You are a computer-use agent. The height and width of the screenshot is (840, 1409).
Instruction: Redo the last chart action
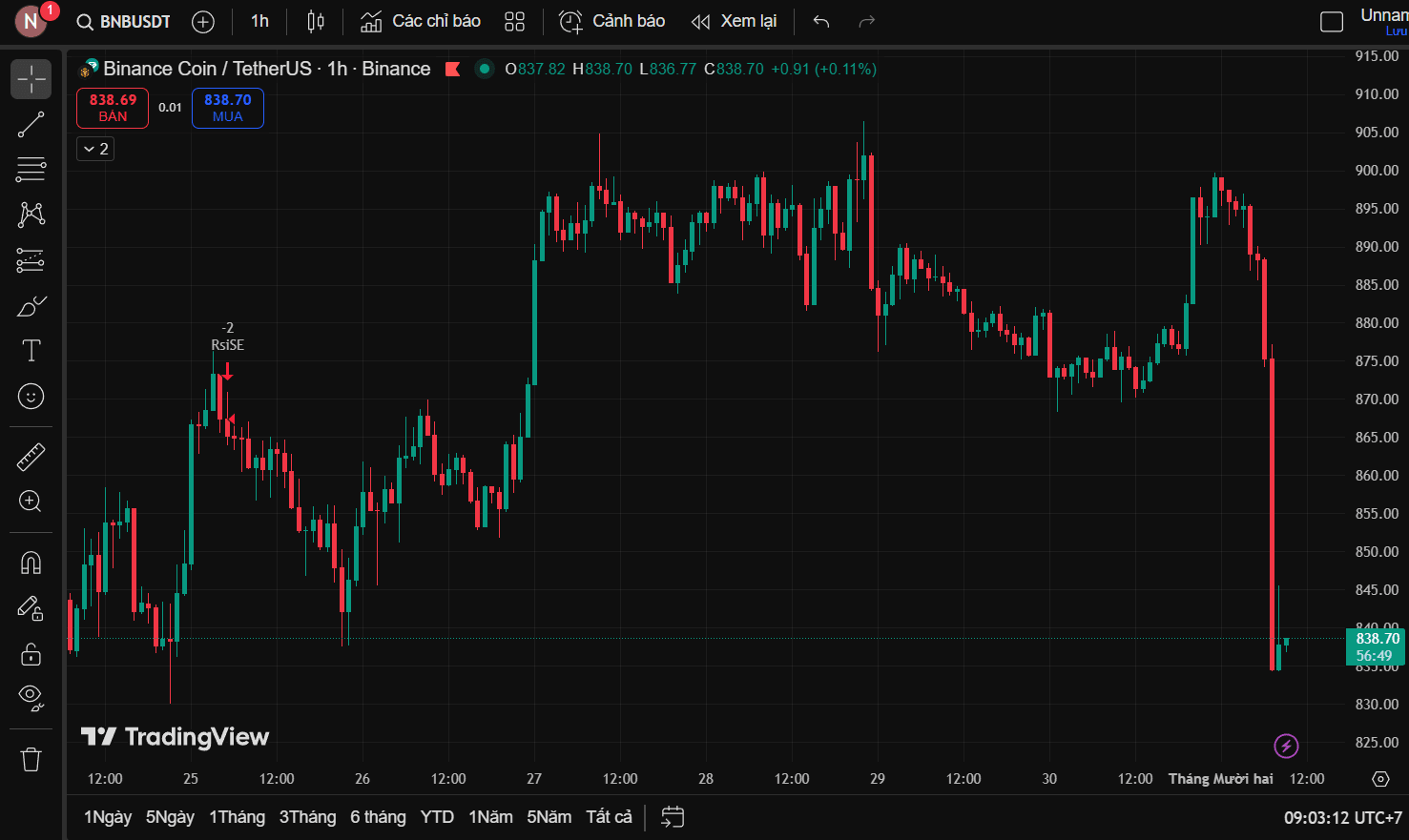(867, 22)
